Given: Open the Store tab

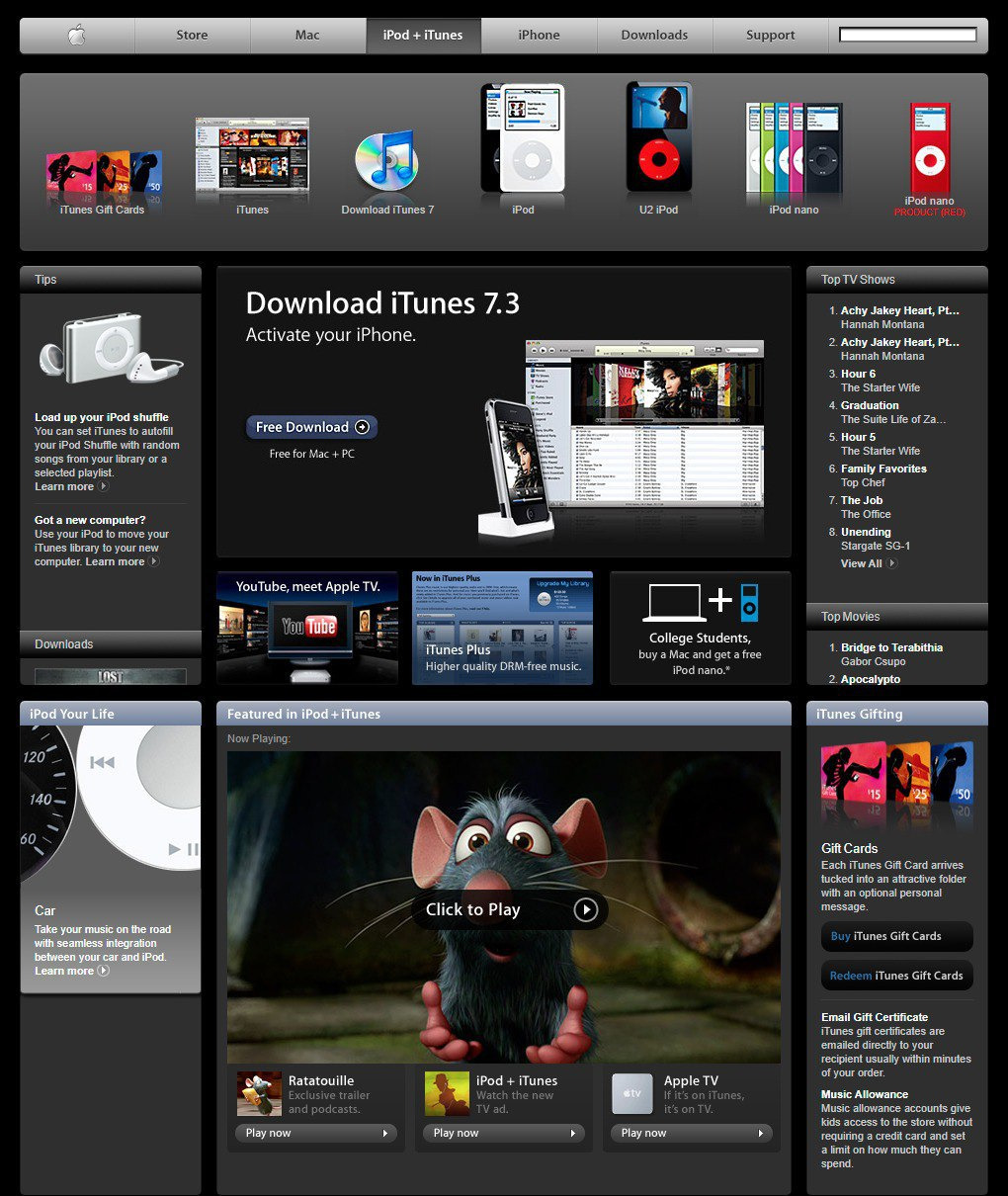Looking at the screenshot, I should [192, 36].
